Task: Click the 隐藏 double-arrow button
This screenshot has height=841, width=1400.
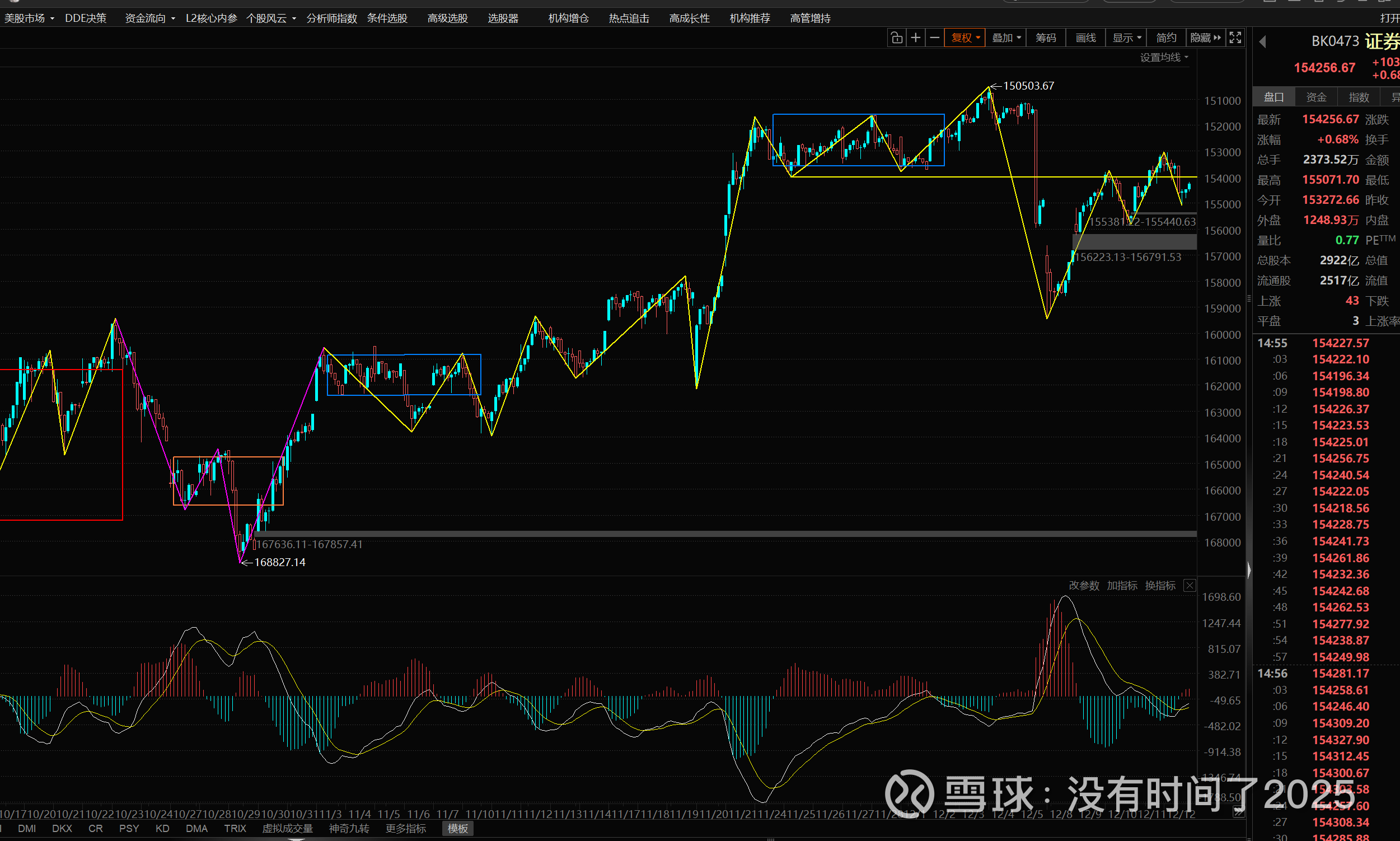Action: tap(1206, 38)
